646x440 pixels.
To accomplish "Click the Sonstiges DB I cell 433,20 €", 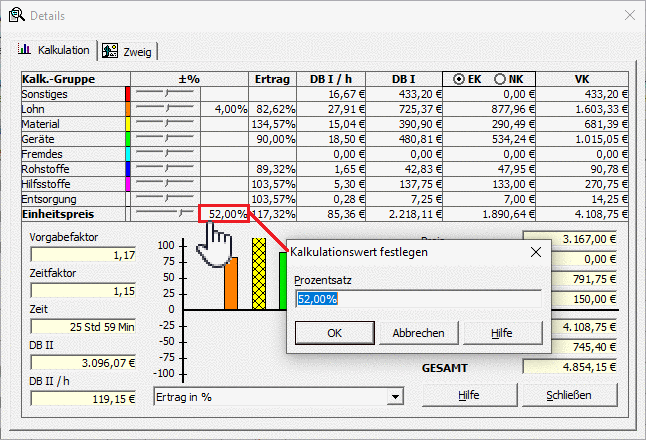I will click(x=404, y=94).
